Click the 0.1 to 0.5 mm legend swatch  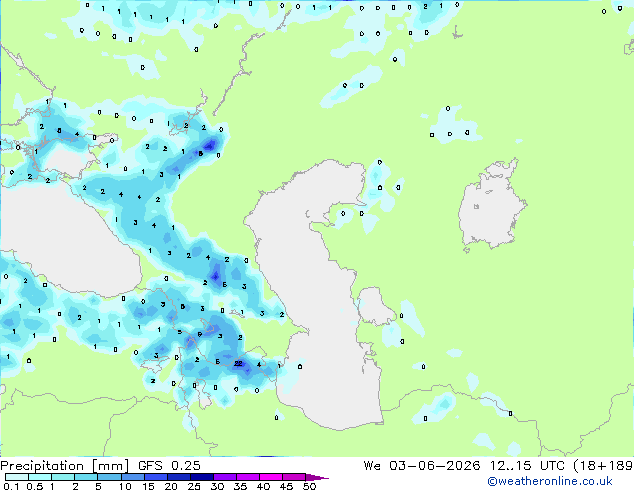click(x=17, y=477)
